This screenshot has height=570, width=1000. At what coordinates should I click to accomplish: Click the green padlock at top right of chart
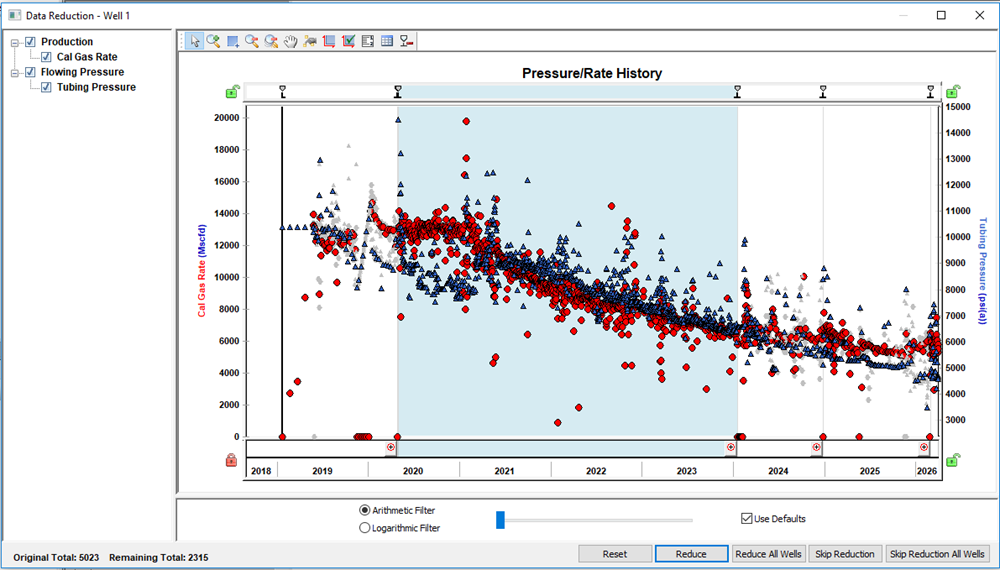click(x=952, y=92)
